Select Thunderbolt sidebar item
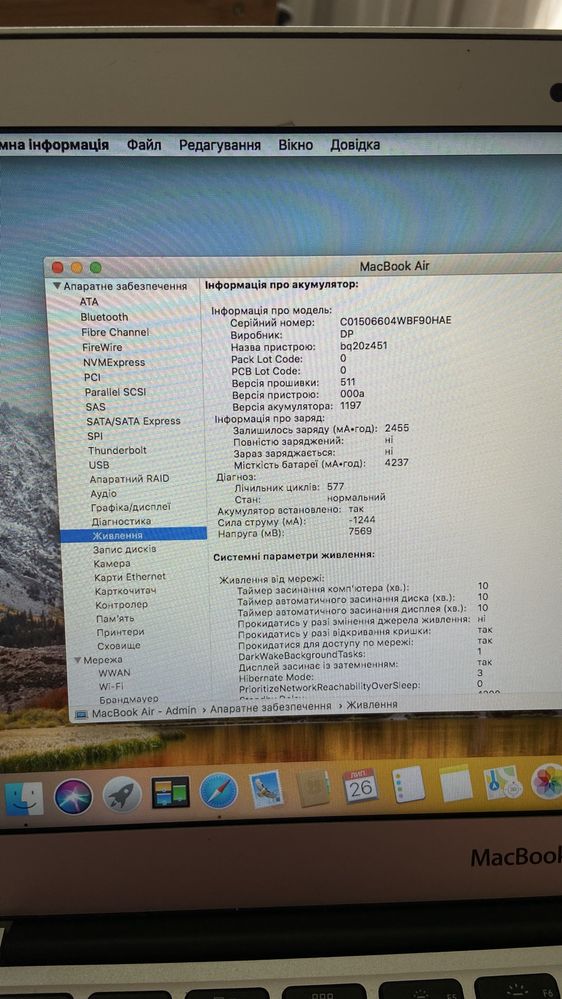This screenshot has width=562, height=999. point(117,450)
